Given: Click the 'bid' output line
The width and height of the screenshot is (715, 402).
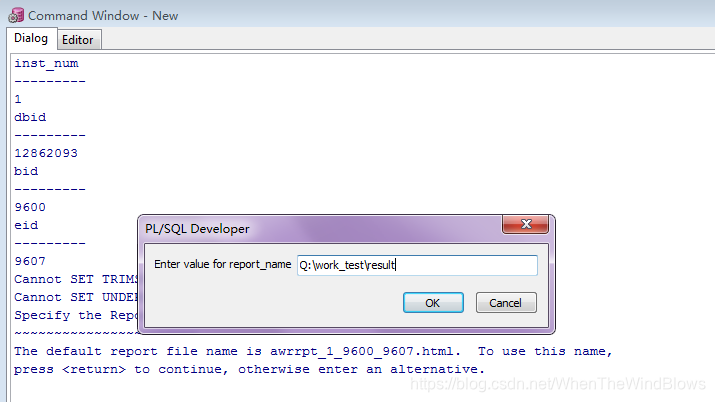Looking at the screenshot, I should coord(26,171).
